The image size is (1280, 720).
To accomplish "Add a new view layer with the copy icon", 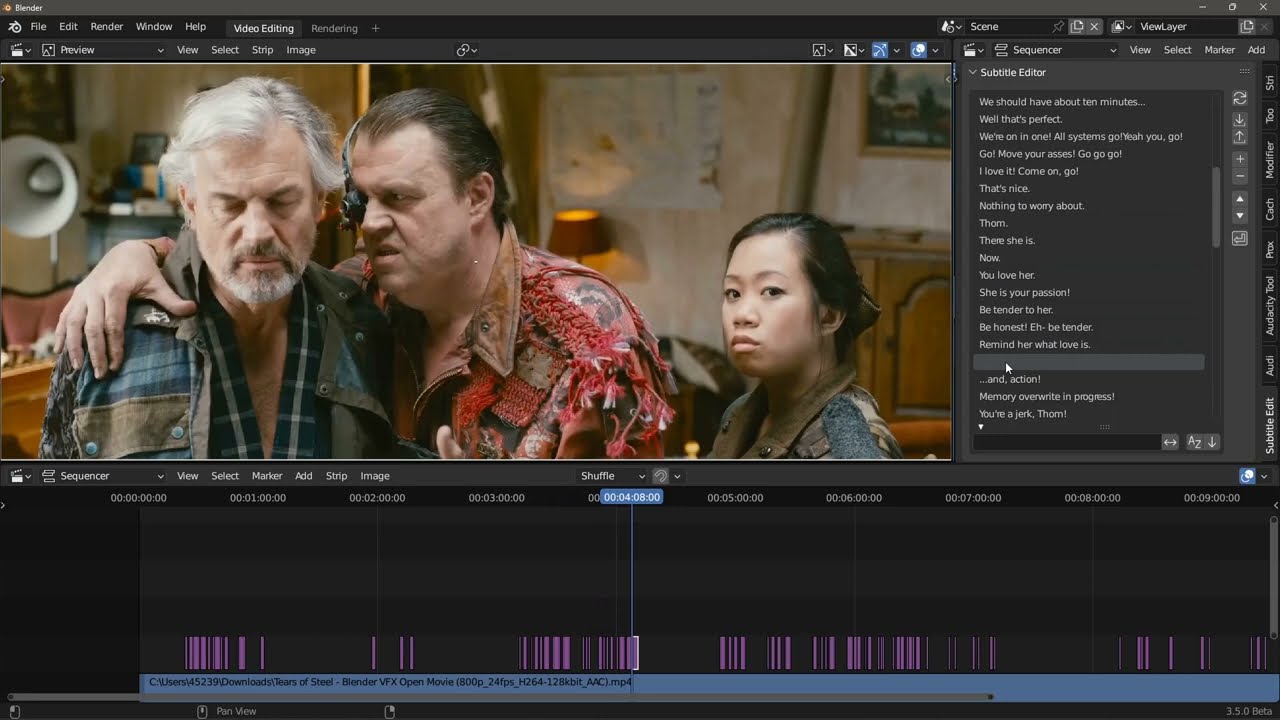I will click(x=1247, y=27).
